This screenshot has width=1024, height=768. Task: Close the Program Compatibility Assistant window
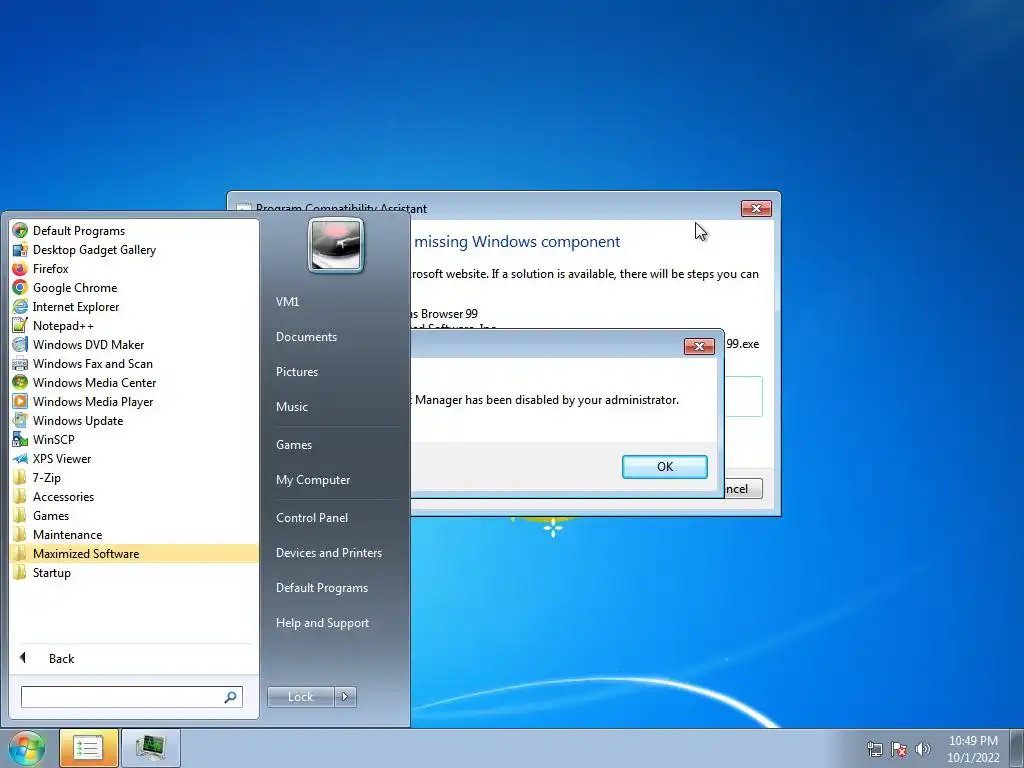pyautogui.click(x=756, y=208)
